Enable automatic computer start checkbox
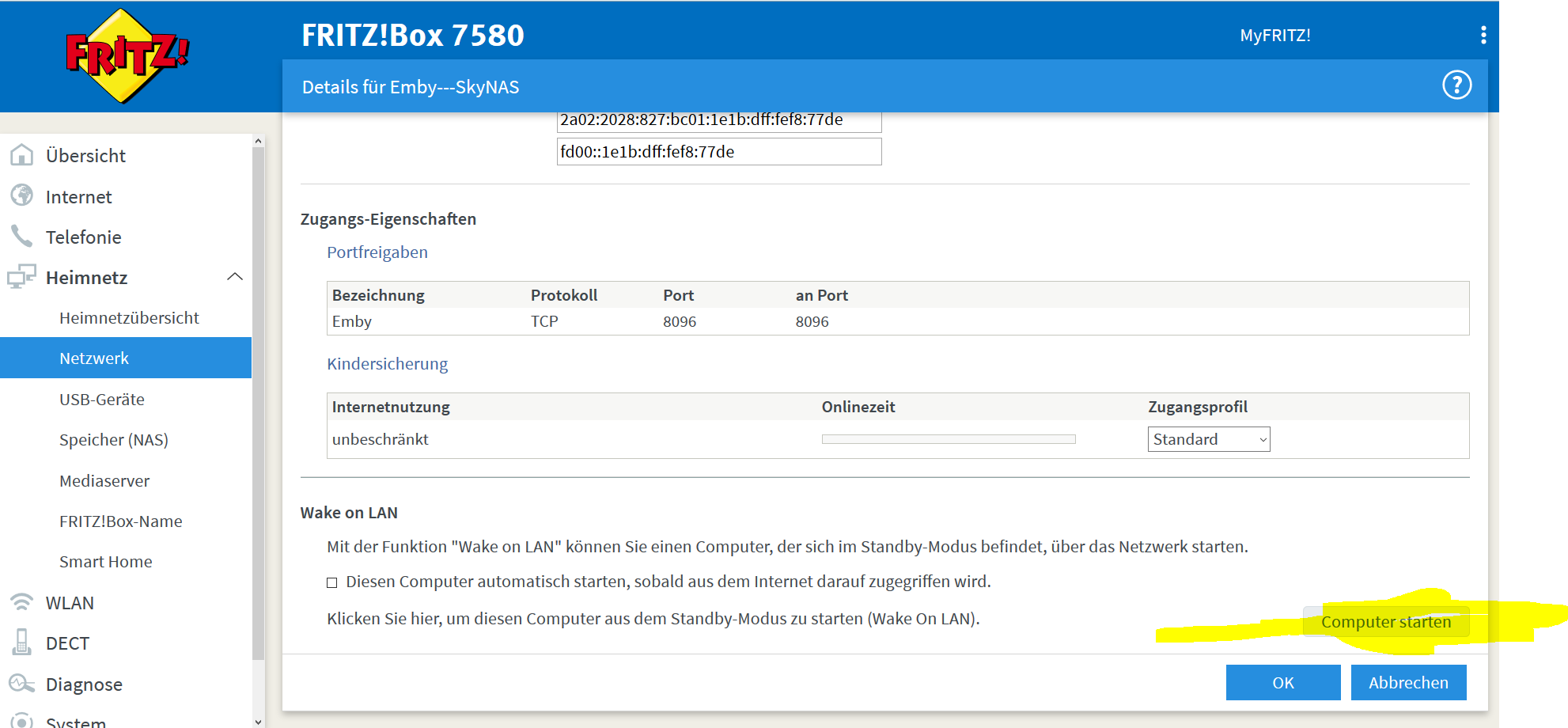 point(332,582)
